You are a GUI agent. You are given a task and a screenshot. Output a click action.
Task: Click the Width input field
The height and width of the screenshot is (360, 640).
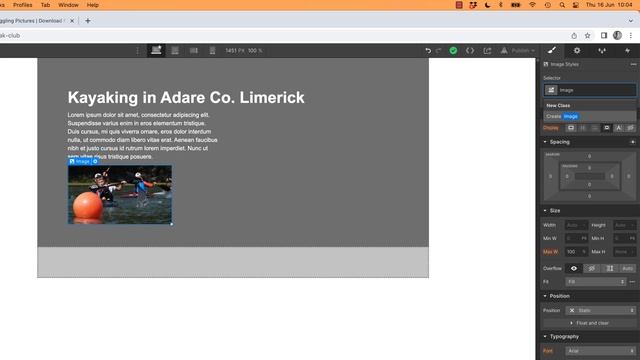576,225
